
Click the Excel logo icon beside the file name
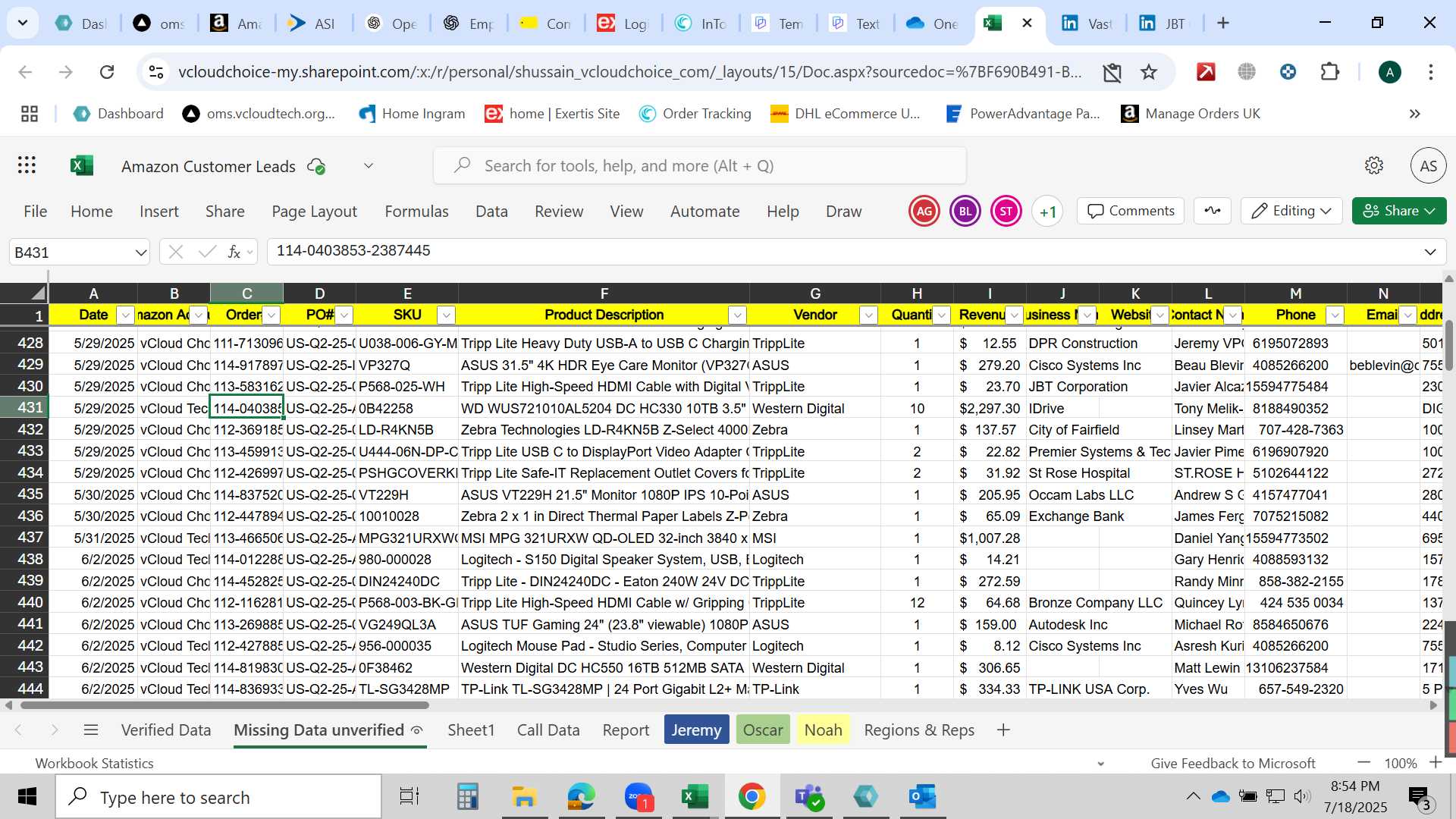pyautogui.click(x=82, y=165)
